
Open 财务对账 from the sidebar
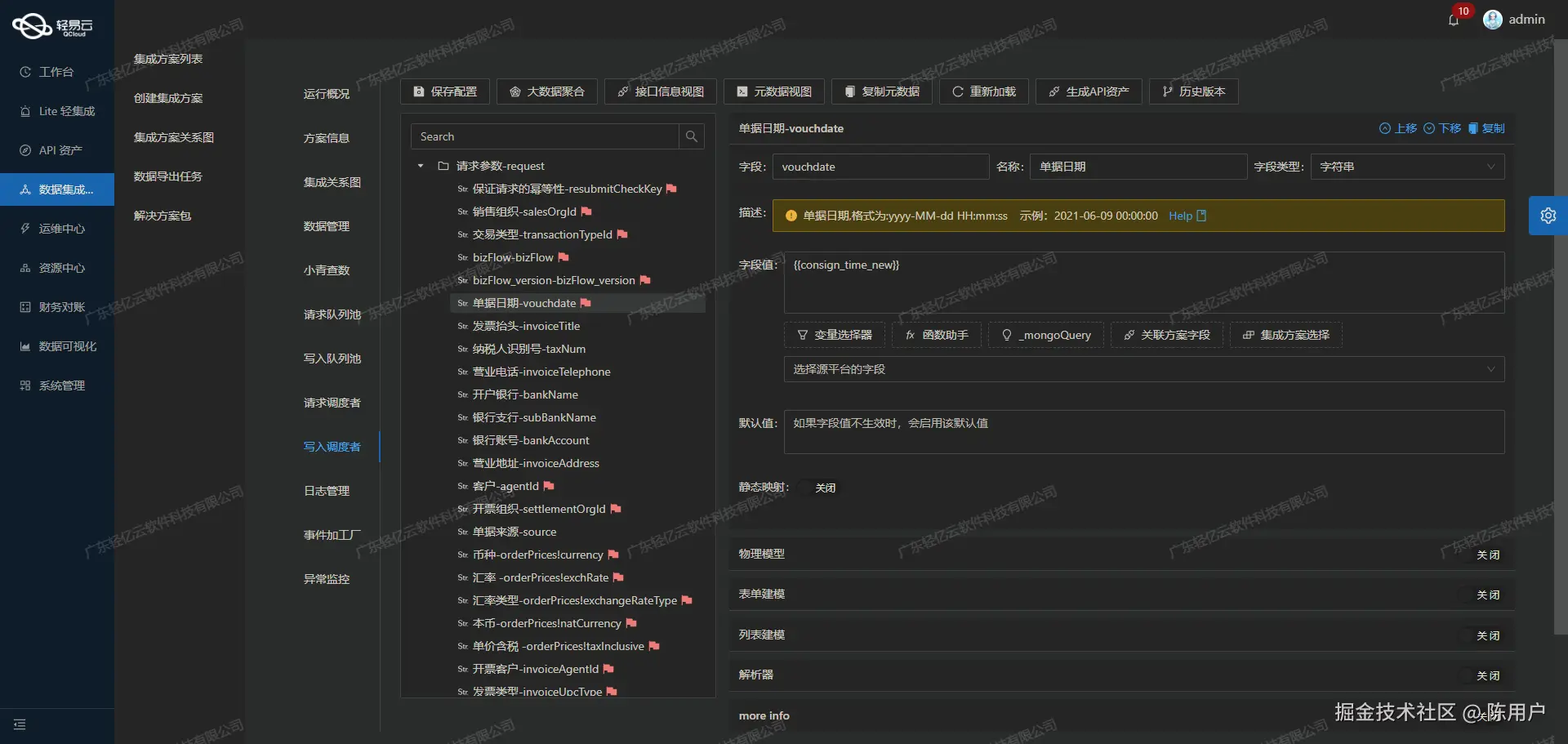57,307
